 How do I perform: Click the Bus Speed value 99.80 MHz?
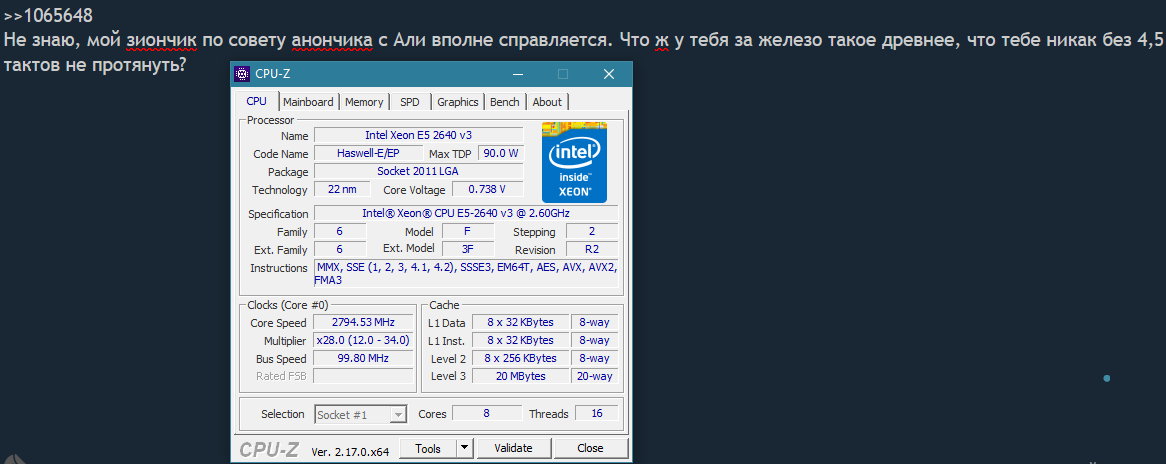click(x=363, y=358)
